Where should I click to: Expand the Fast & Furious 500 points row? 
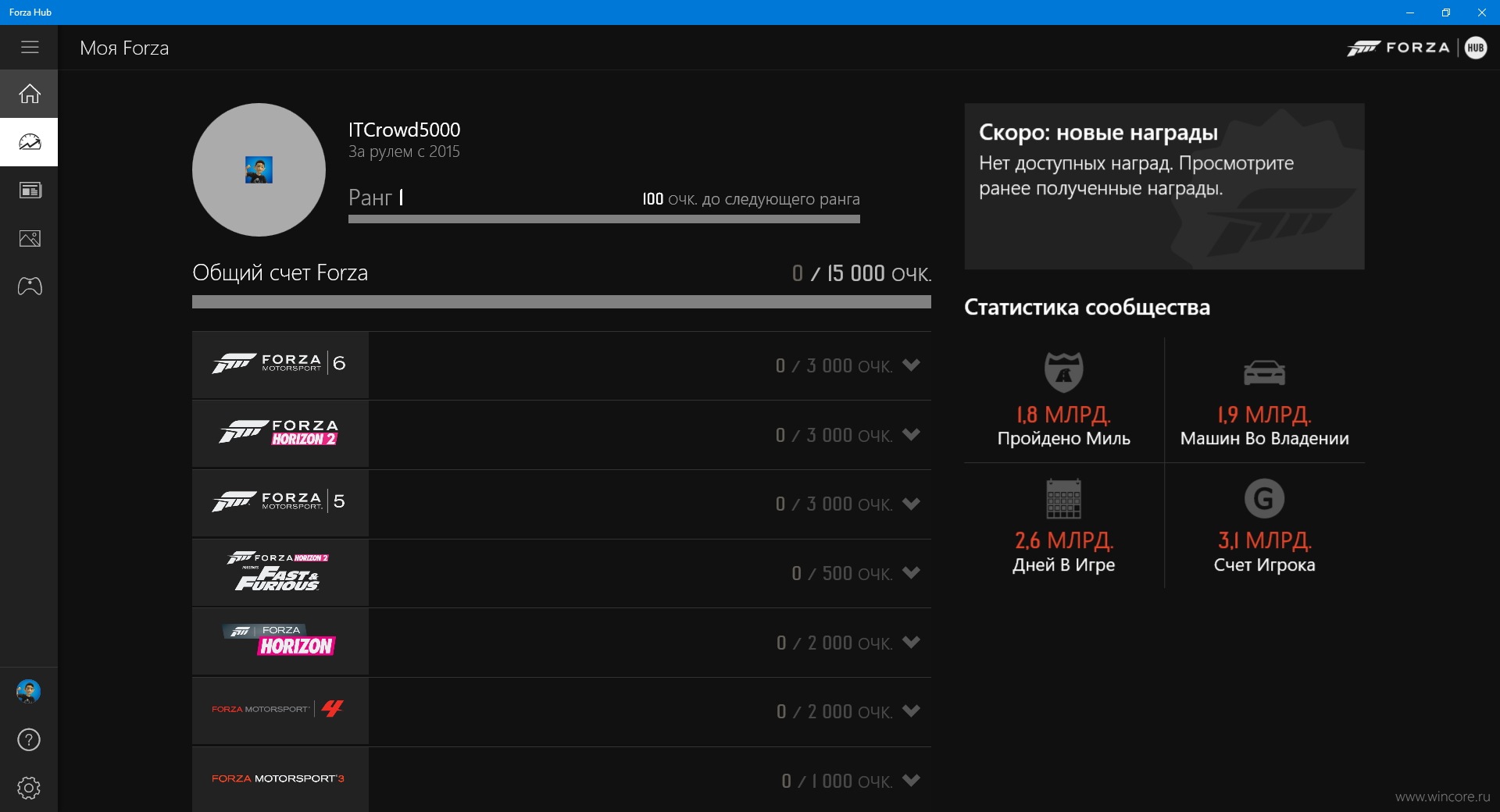tap(562, 573)
